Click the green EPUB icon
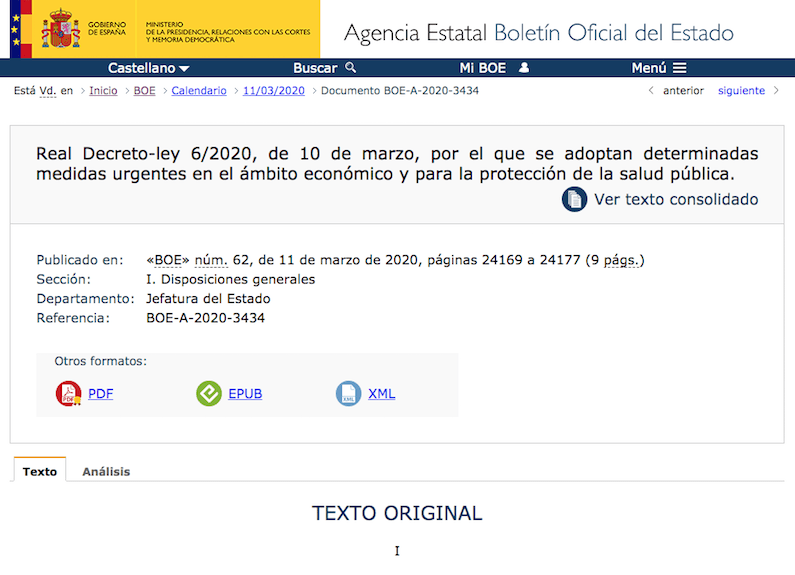Viewport: 795px width, 575px height. coord(209,393)
